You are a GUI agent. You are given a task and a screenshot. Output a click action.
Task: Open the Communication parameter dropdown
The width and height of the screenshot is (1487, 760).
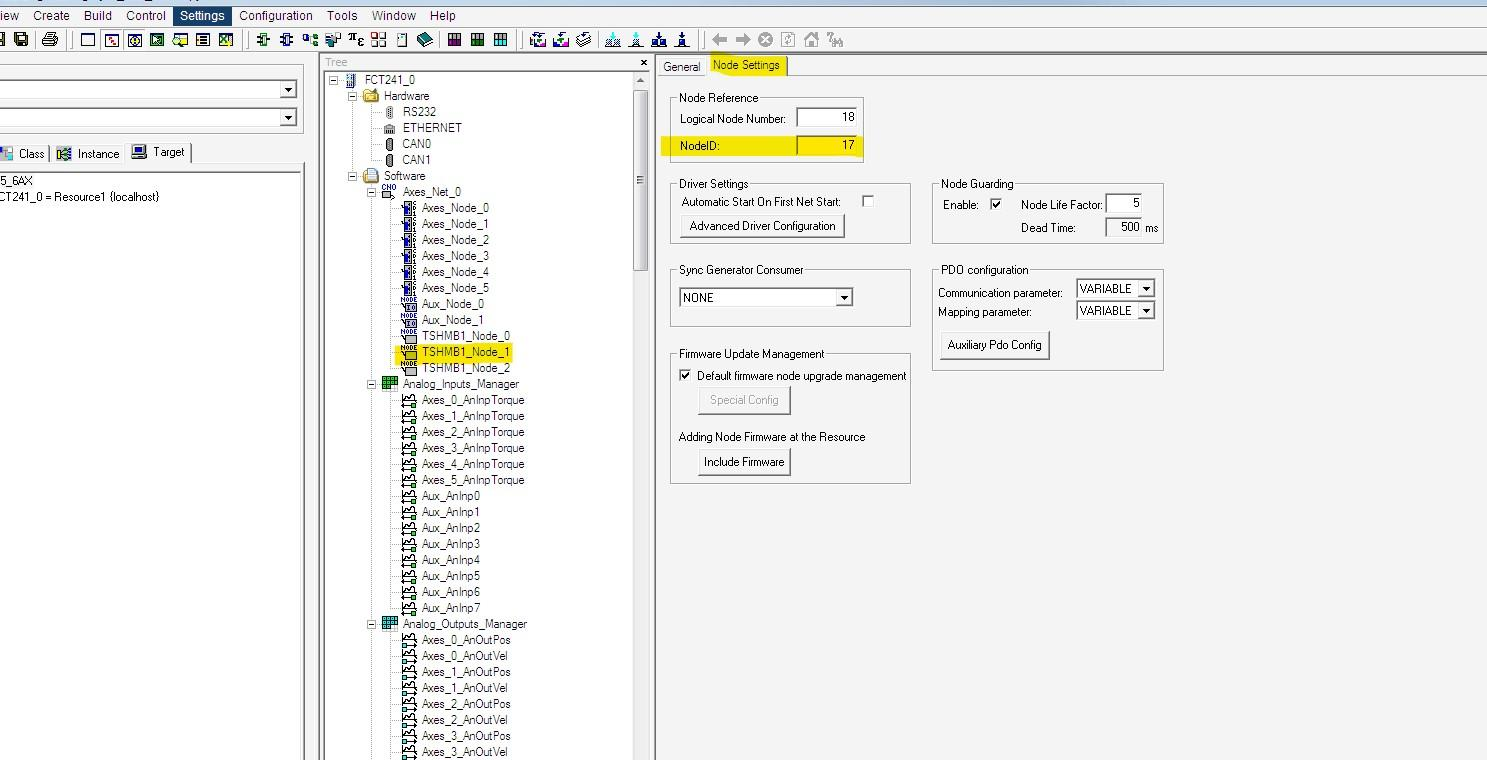1146,289
